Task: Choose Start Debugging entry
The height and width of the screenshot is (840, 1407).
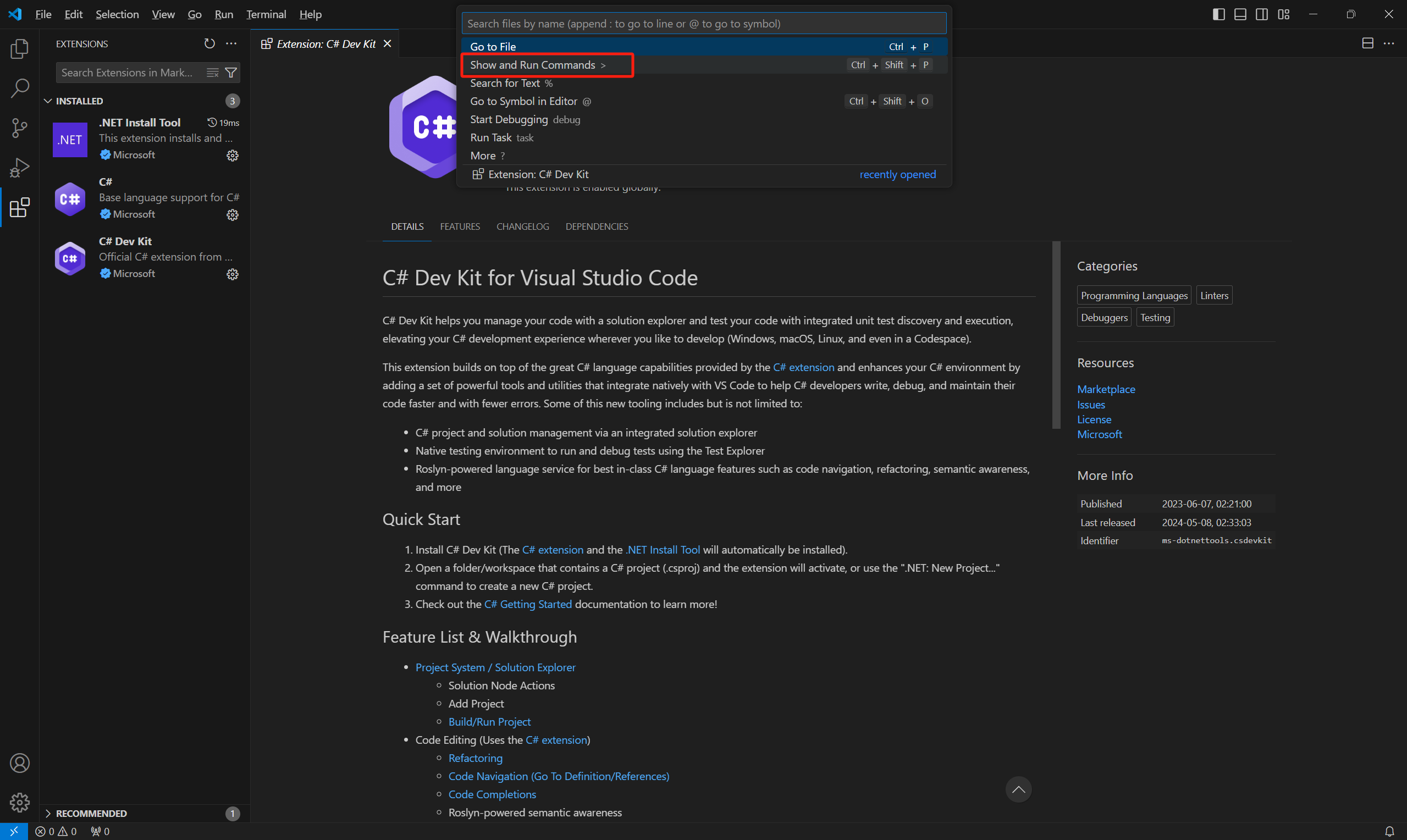Action: click(704, 119)
